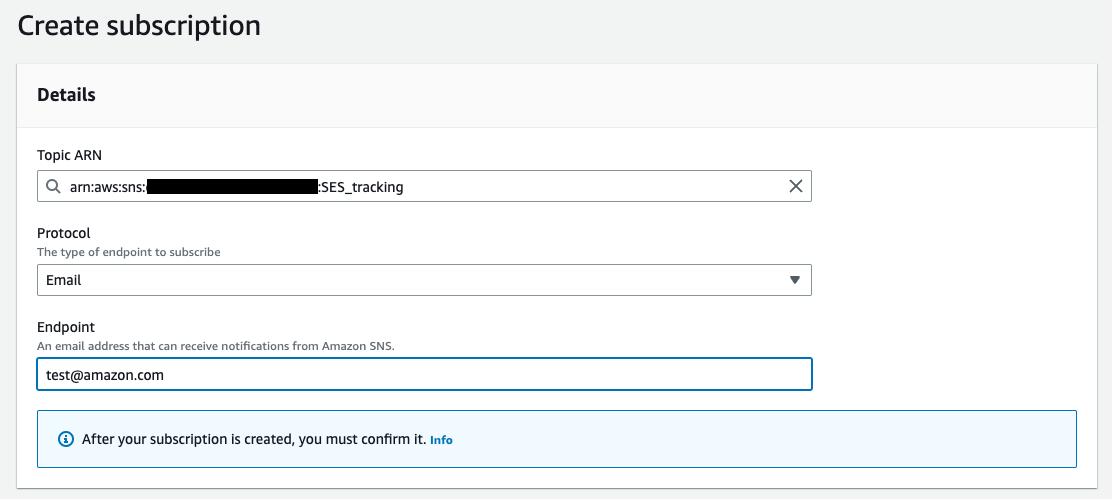Image resolution: width=1112 pixels, height=499 pixels.
Task: Click the "Topic ARN" field label
Action: tap(70, 155)
